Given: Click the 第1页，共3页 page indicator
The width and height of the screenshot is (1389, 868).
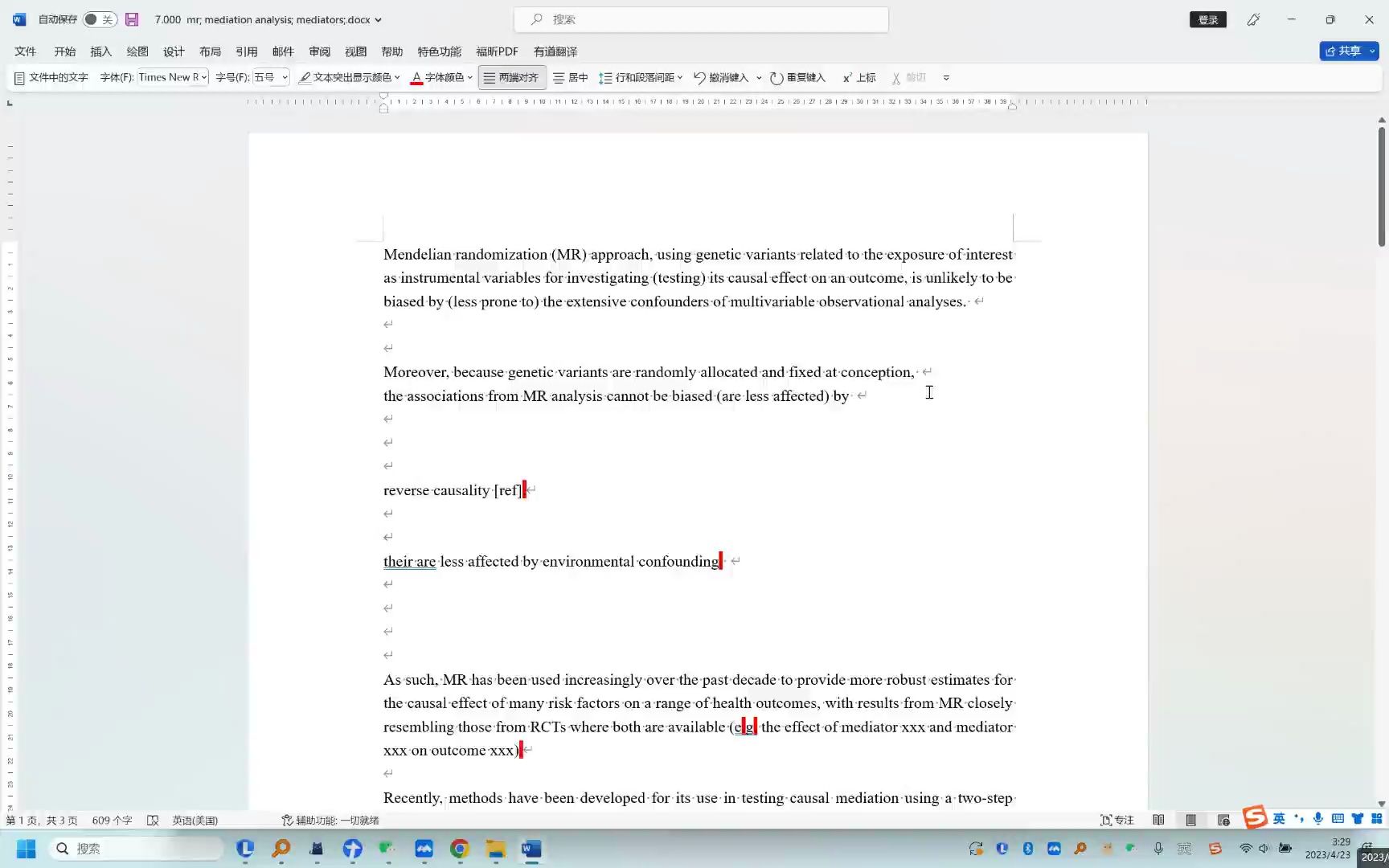Looking at the screenshot, I should [43, 821].
